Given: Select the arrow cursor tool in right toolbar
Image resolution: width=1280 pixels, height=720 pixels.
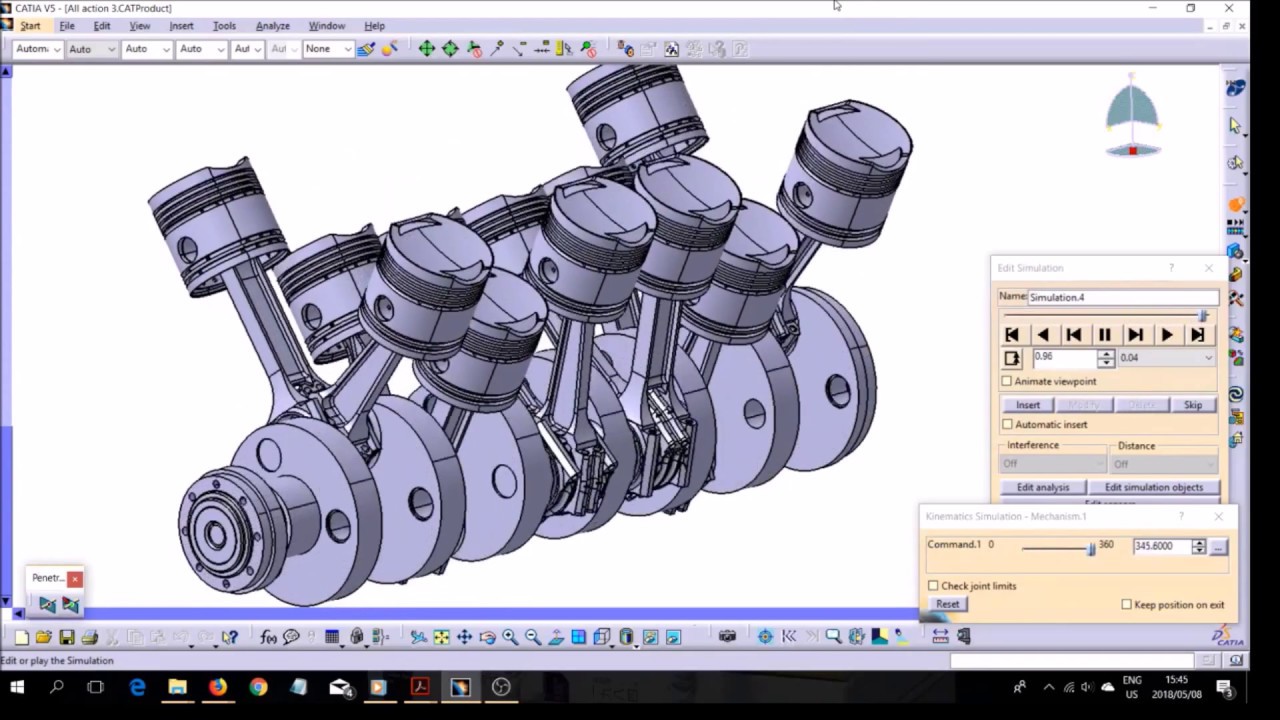Looking at the screenshot, I should [x=1235, y=125].
